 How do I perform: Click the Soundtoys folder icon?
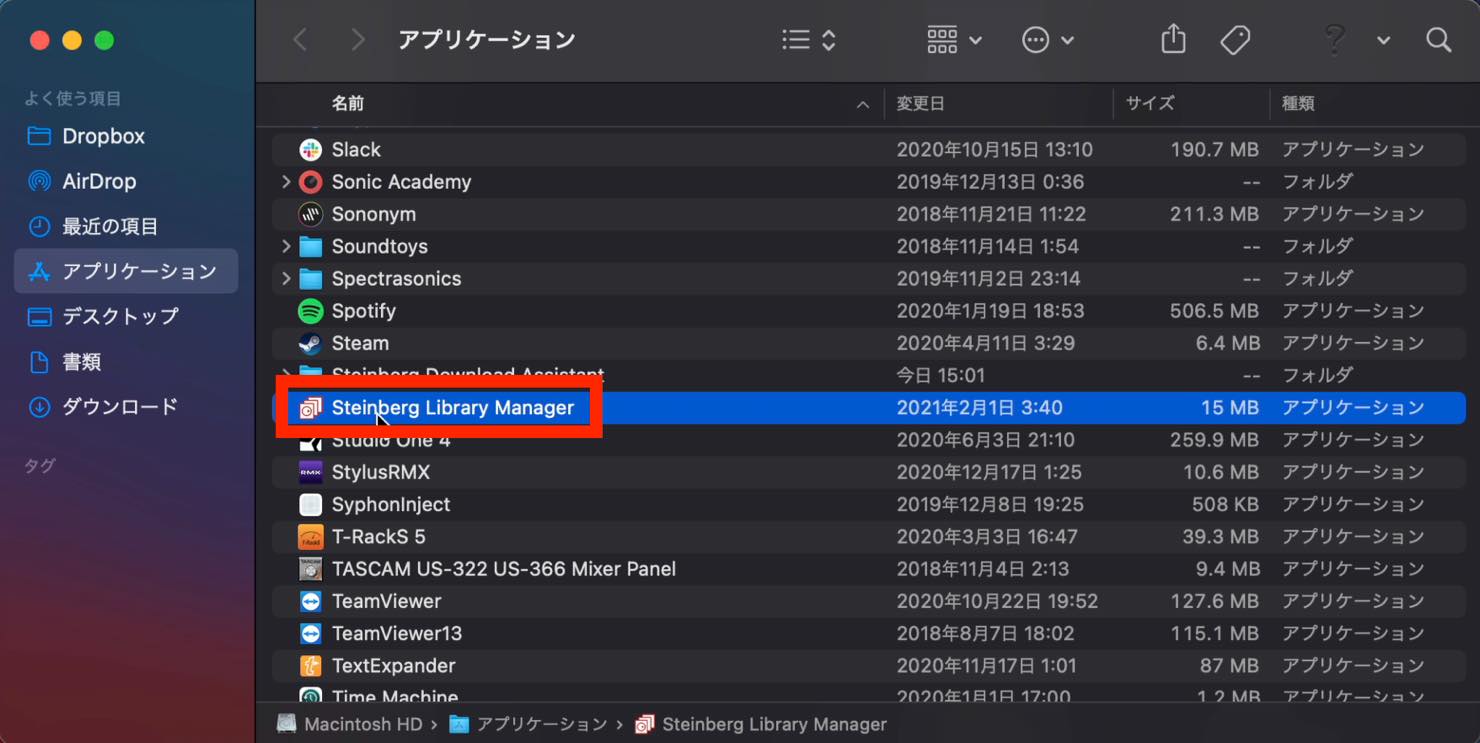tap(311, 246)
